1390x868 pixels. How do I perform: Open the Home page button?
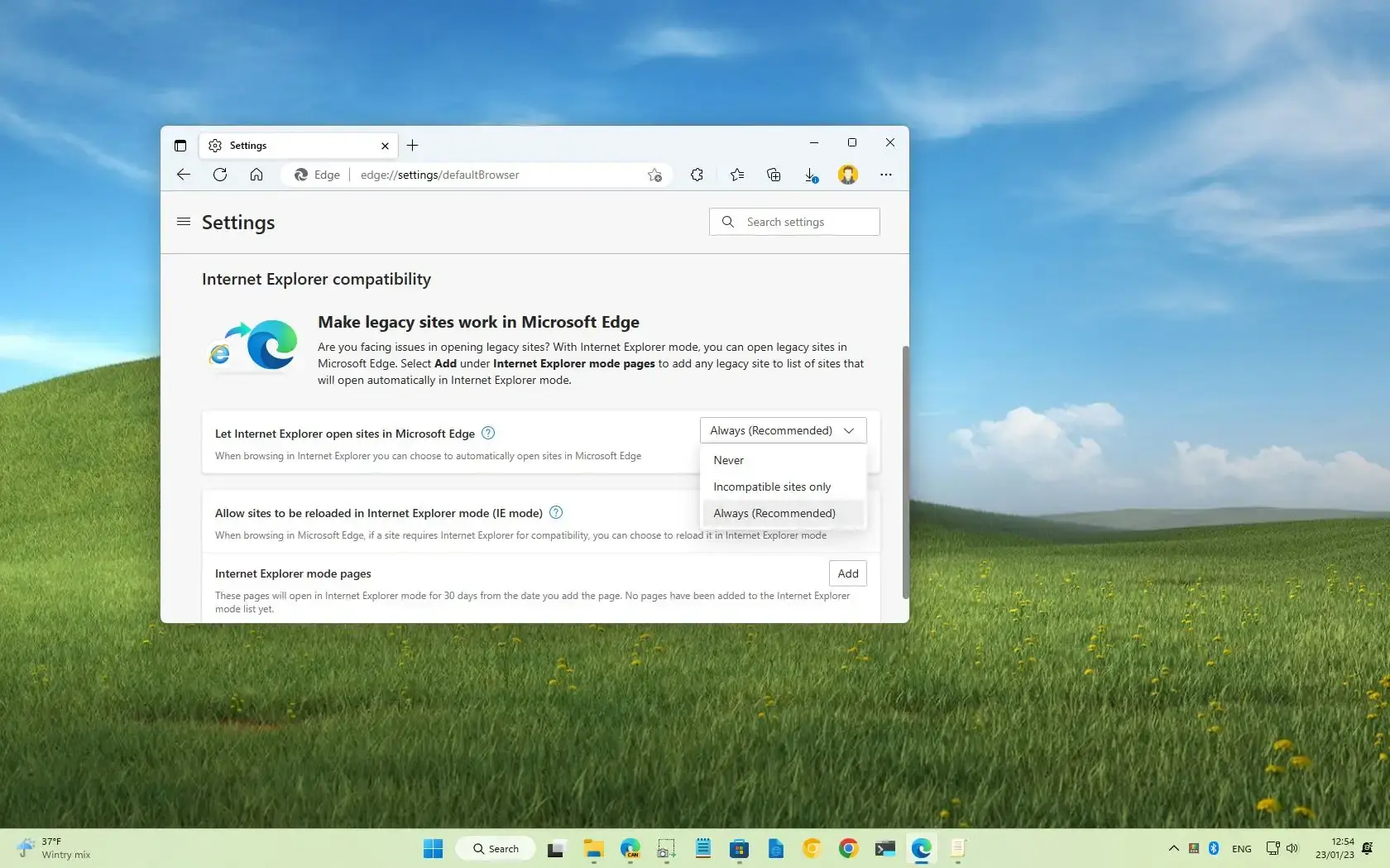point(256,175)
